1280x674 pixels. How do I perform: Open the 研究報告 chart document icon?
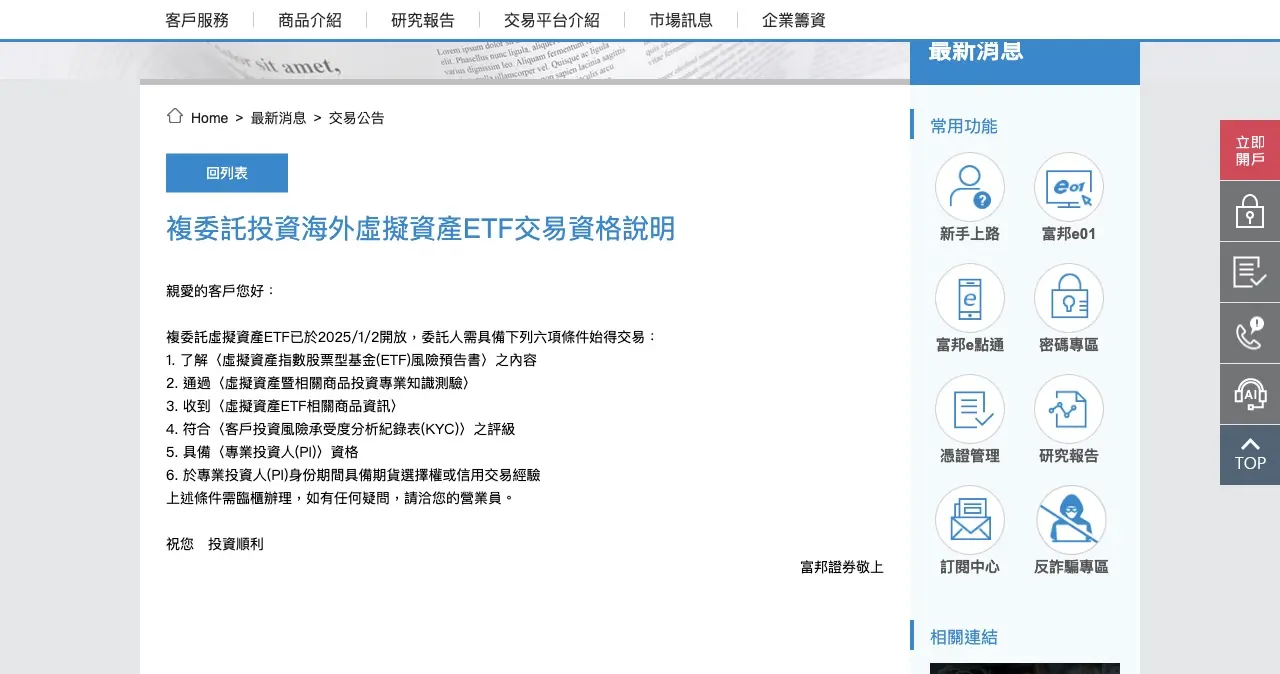click(x=1069, y=409)
